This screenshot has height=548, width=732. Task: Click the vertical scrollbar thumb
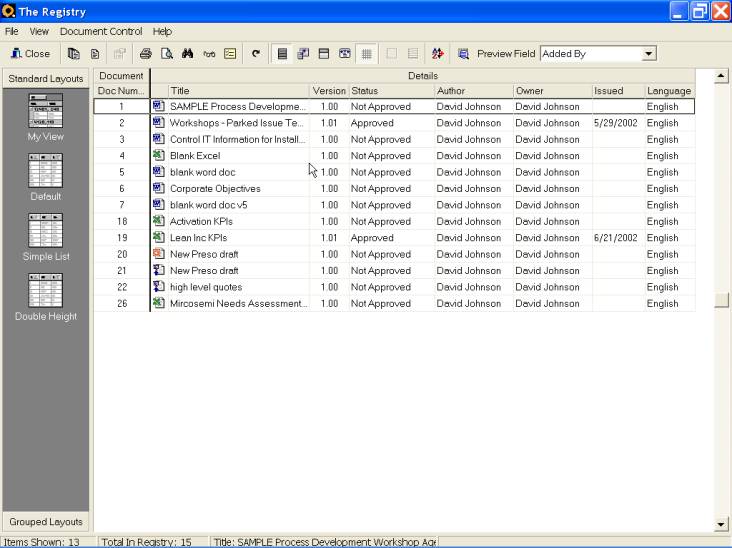(721, 300)
